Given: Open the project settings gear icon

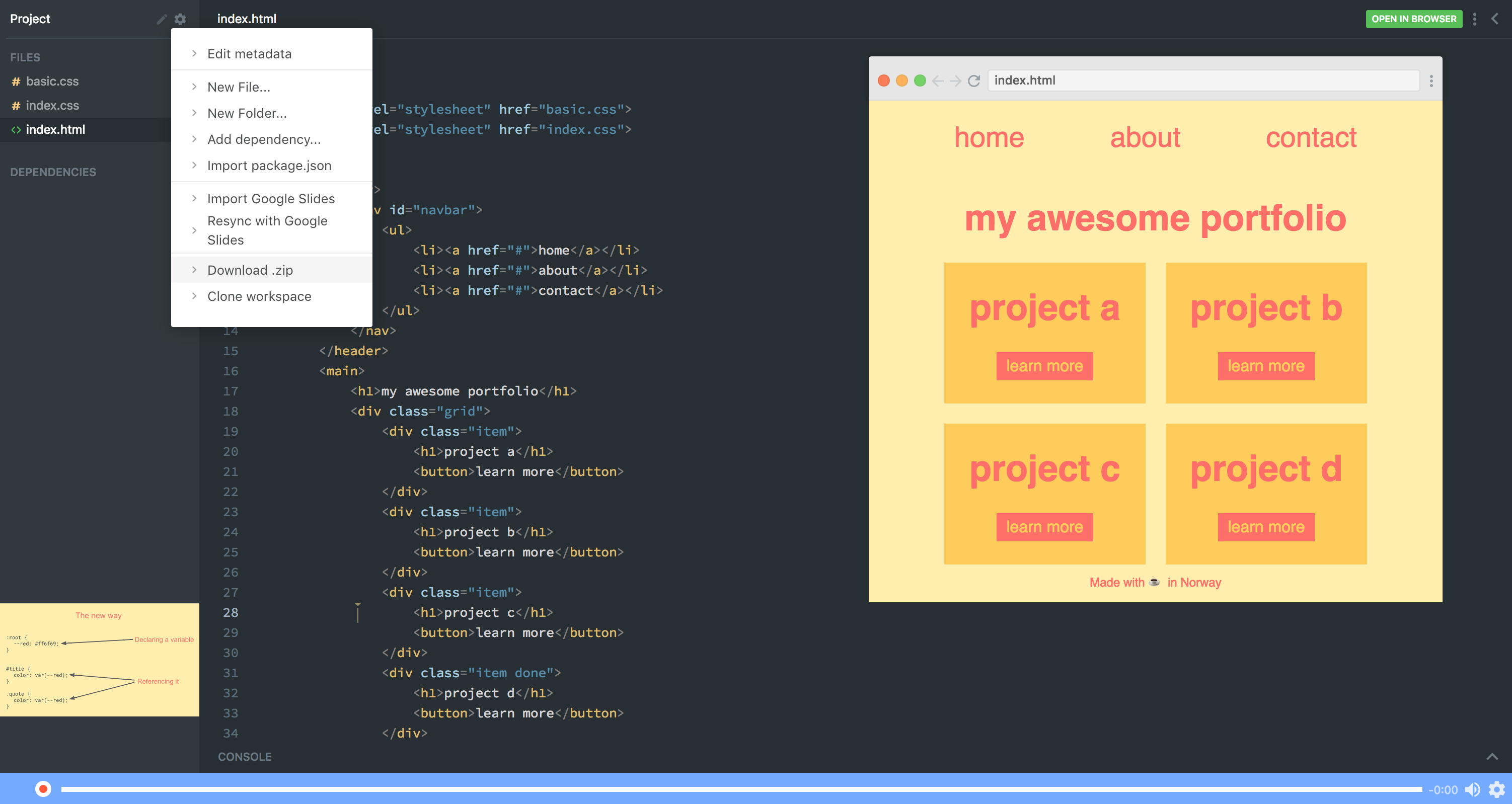Looking at the screenshot, I should [x=180, y=19].
